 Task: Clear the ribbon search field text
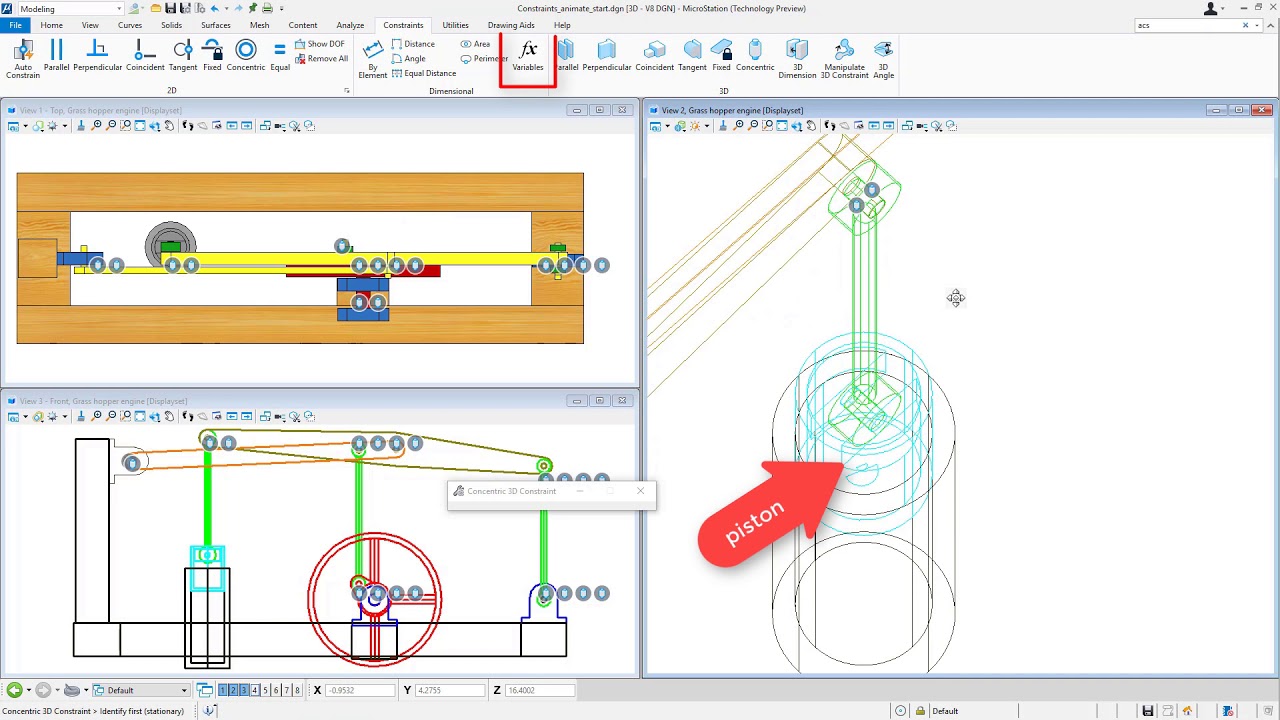[1245, 25]
